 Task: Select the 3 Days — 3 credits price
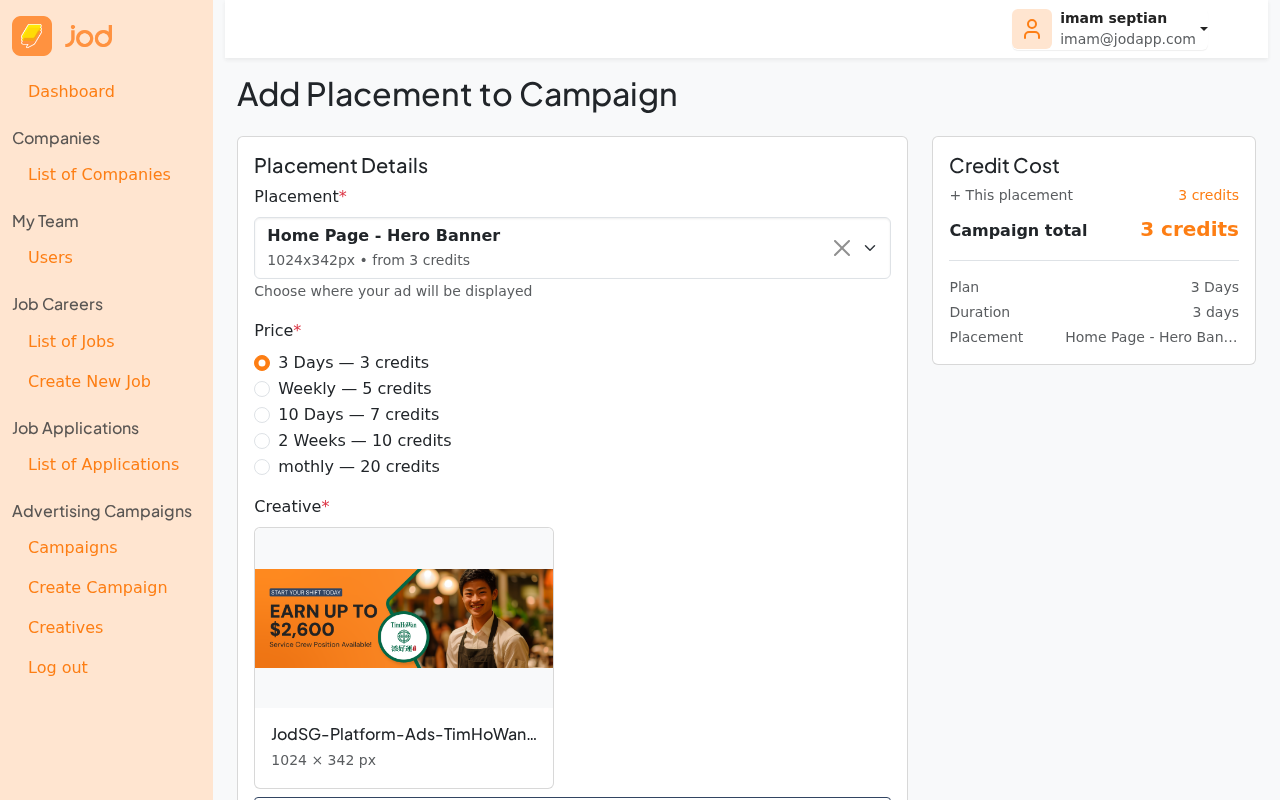(x=261, y=362)
